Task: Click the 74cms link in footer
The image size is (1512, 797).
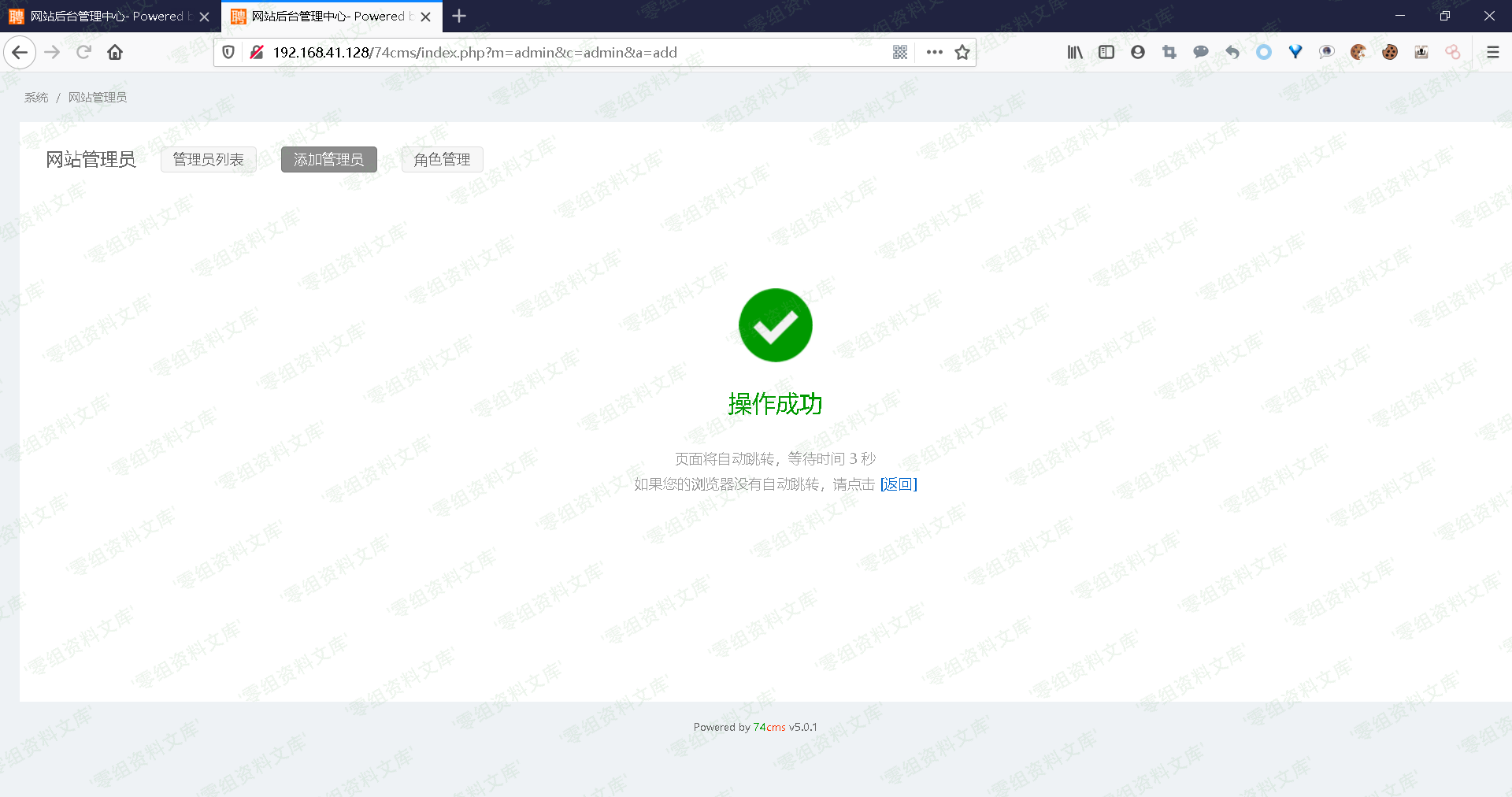Action: click(769, 728)
